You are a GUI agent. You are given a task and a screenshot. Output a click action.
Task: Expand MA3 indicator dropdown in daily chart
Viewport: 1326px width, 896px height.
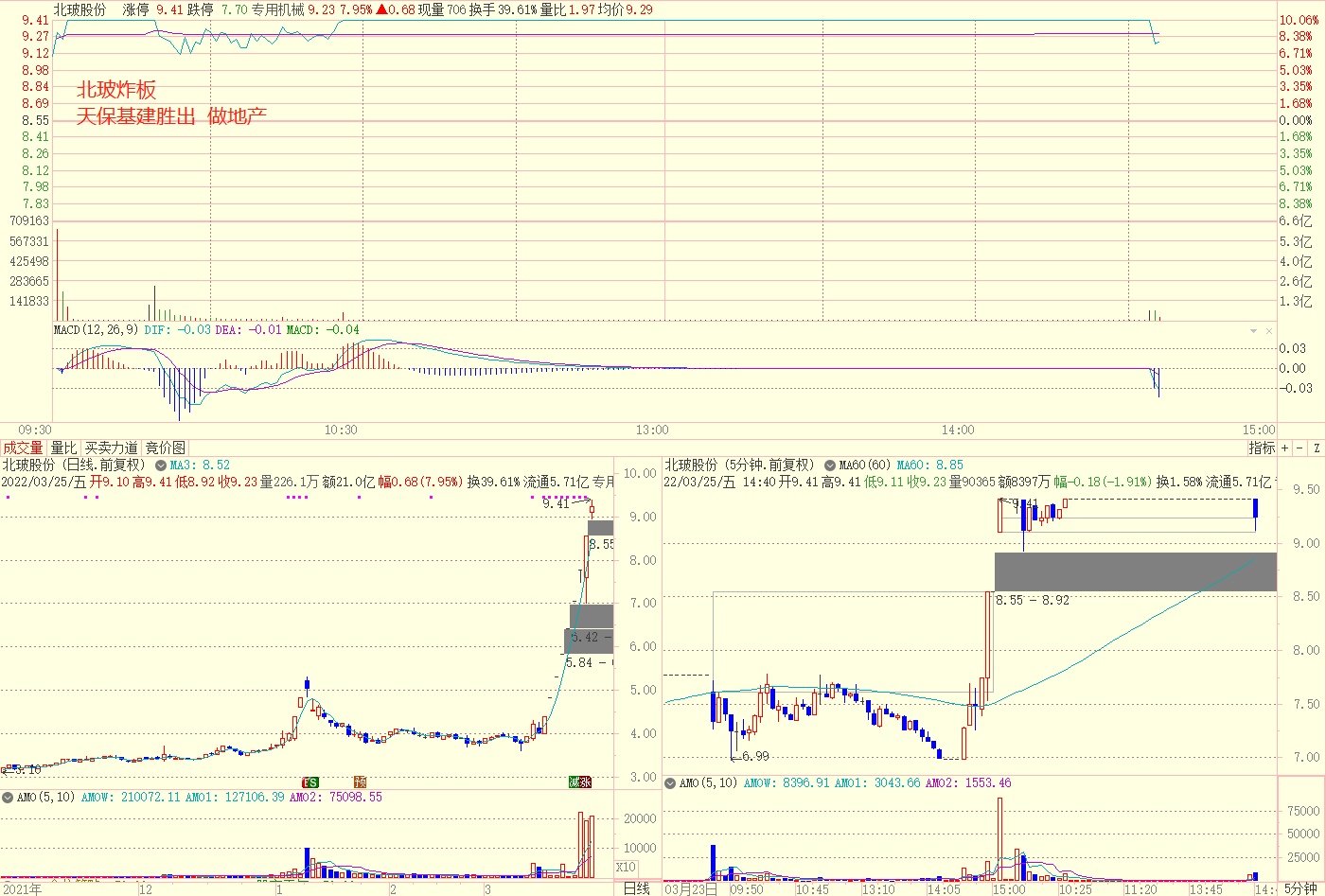point(161,466)
